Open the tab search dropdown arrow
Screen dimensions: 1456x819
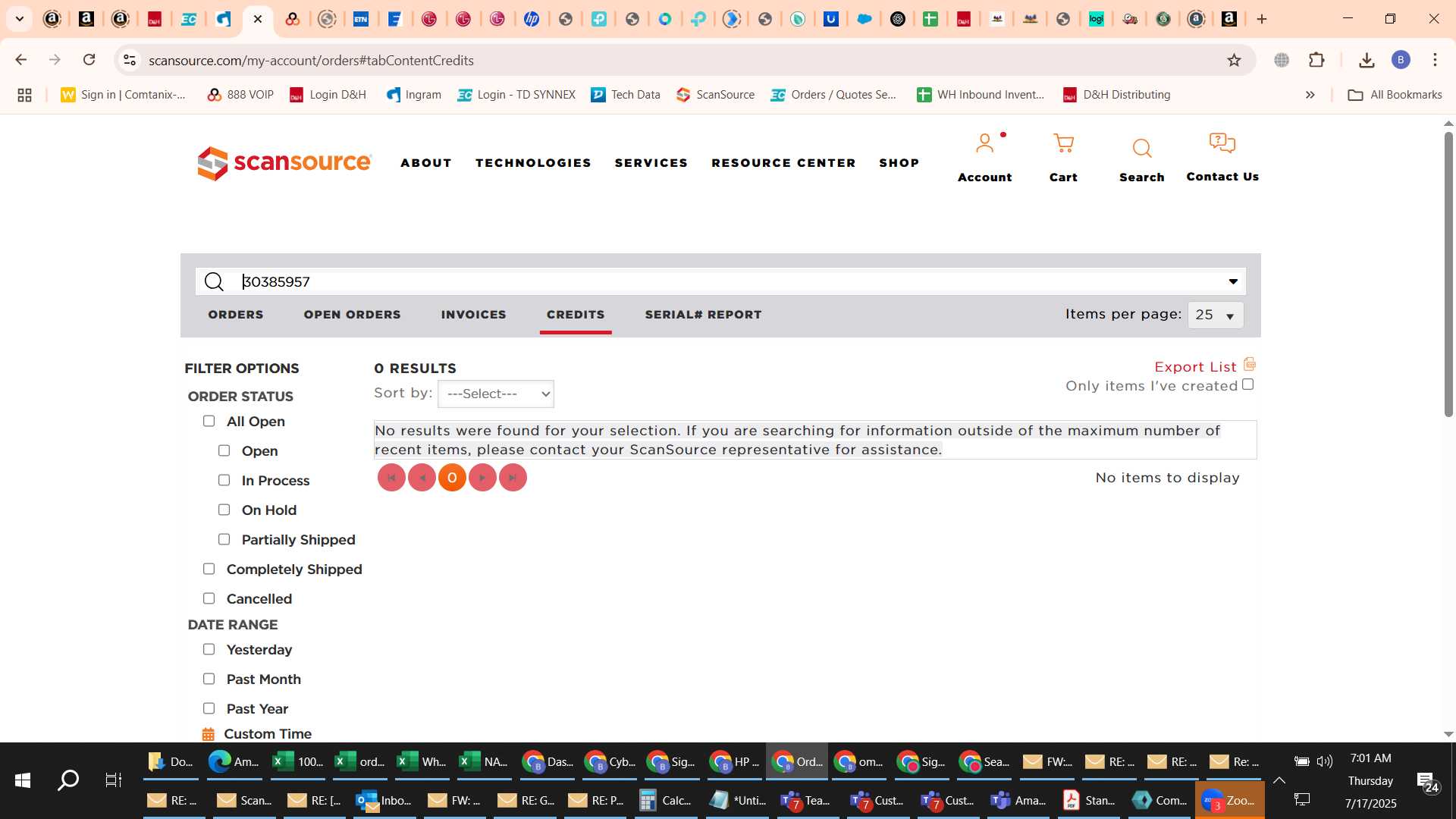20,19
